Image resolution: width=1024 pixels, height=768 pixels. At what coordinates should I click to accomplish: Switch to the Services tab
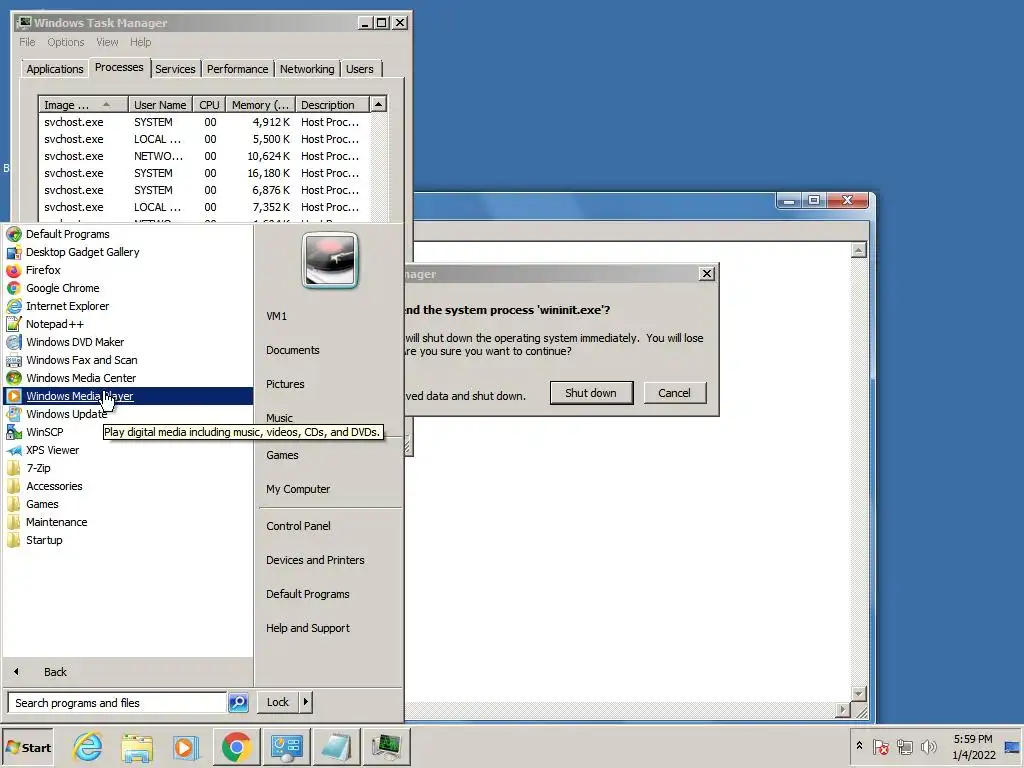[x=175, y=69]
